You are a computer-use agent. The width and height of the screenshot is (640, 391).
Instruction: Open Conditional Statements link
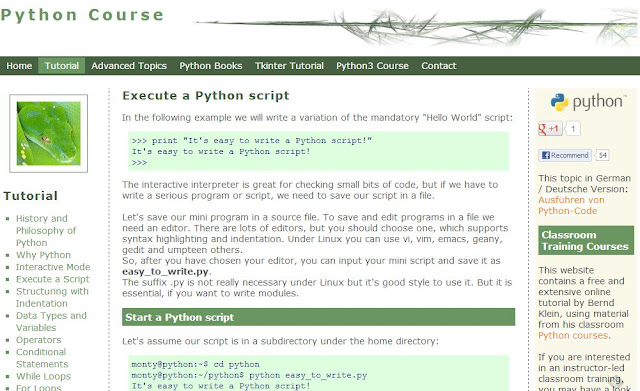pos(42,358)
